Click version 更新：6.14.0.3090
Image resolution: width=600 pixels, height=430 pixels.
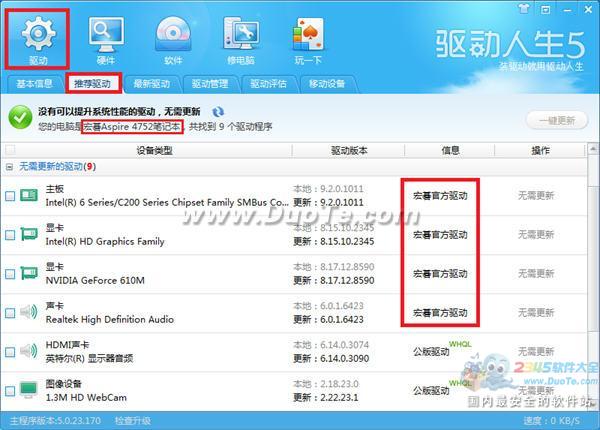[x=331, y=358]
